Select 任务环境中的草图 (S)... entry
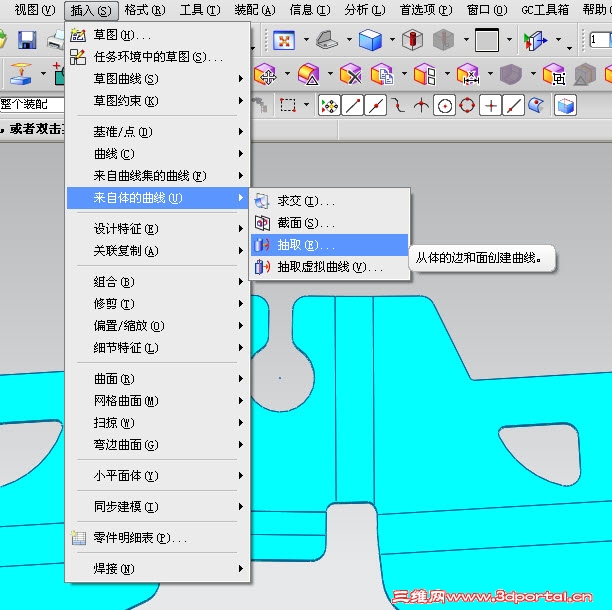 point(158,57)
